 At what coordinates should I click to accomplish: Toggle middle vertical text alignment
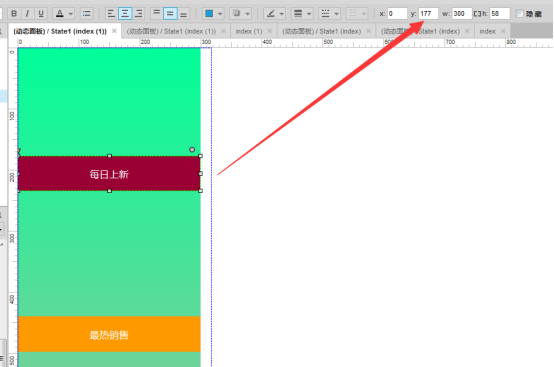coord(170,14)
